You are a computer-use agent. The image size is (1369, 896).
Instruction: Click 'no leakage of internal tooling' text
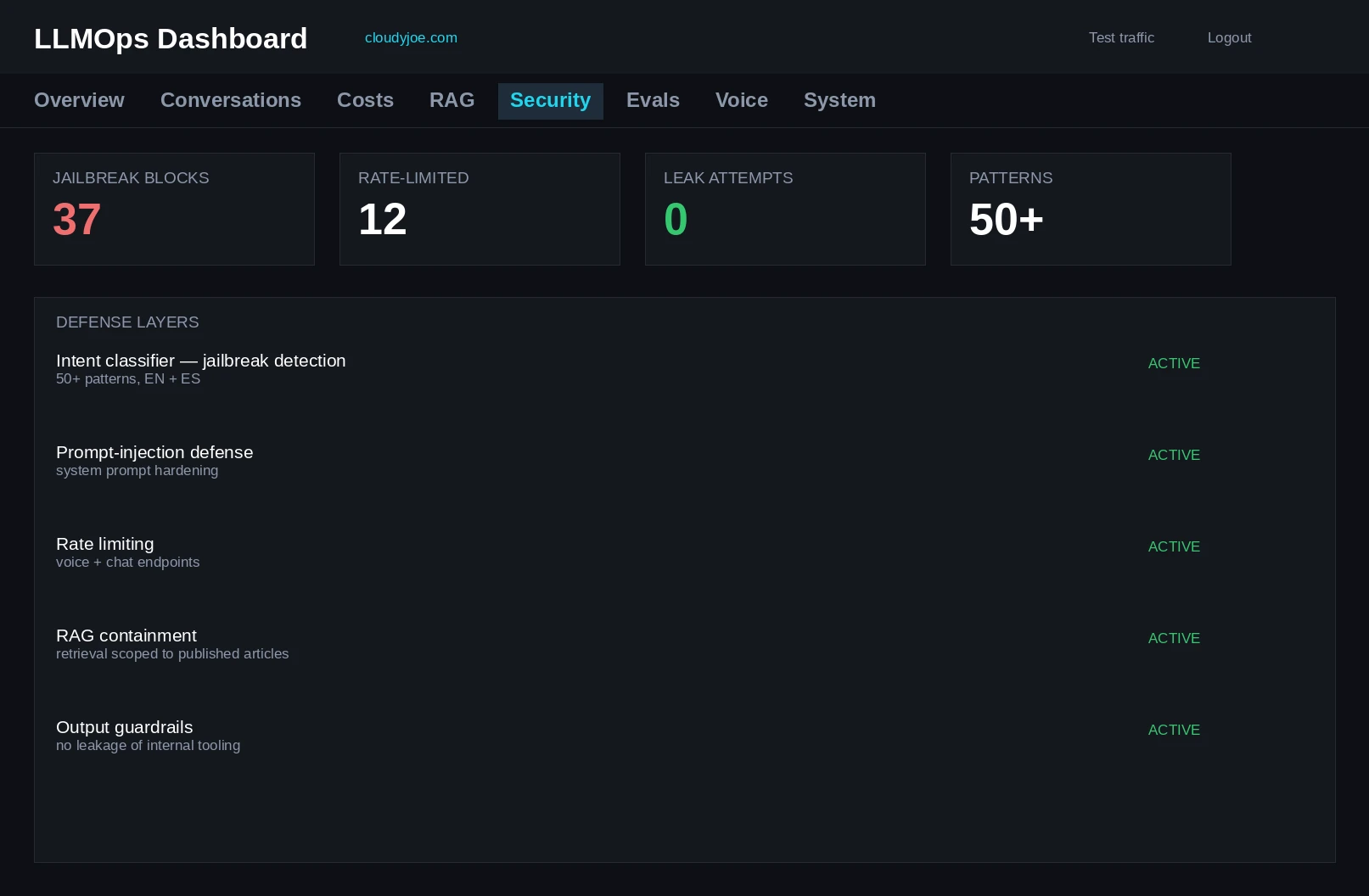[148, 745]
